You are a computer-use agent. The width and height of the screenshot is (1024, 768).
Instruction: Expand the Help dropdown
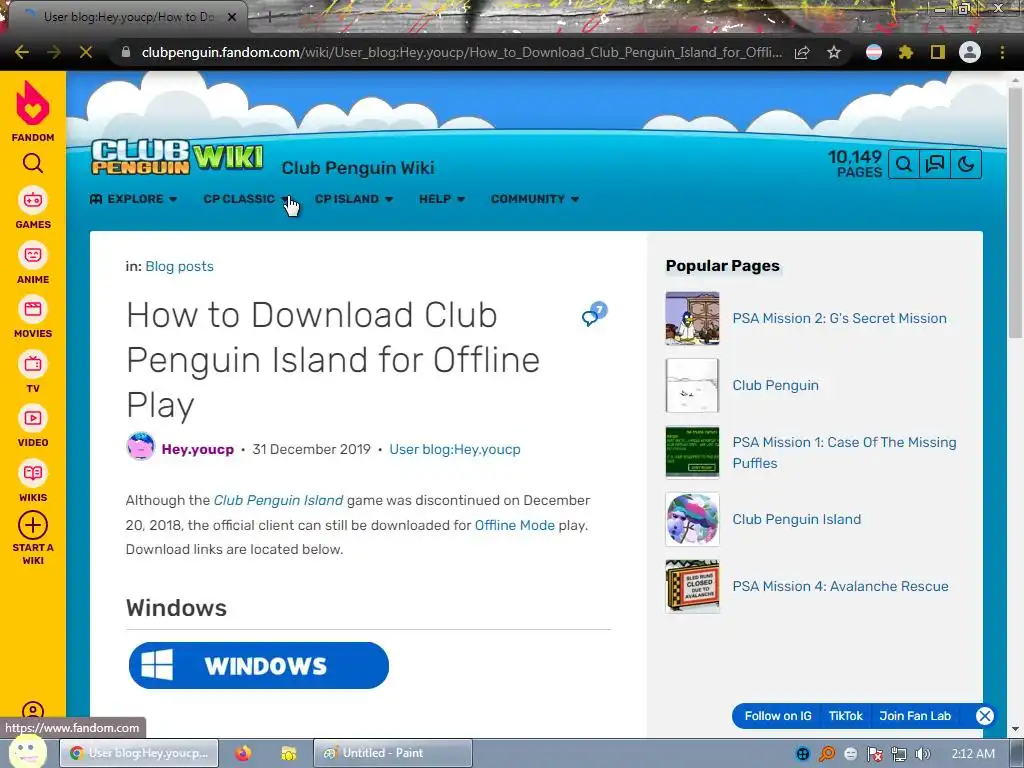click(442, 199)
